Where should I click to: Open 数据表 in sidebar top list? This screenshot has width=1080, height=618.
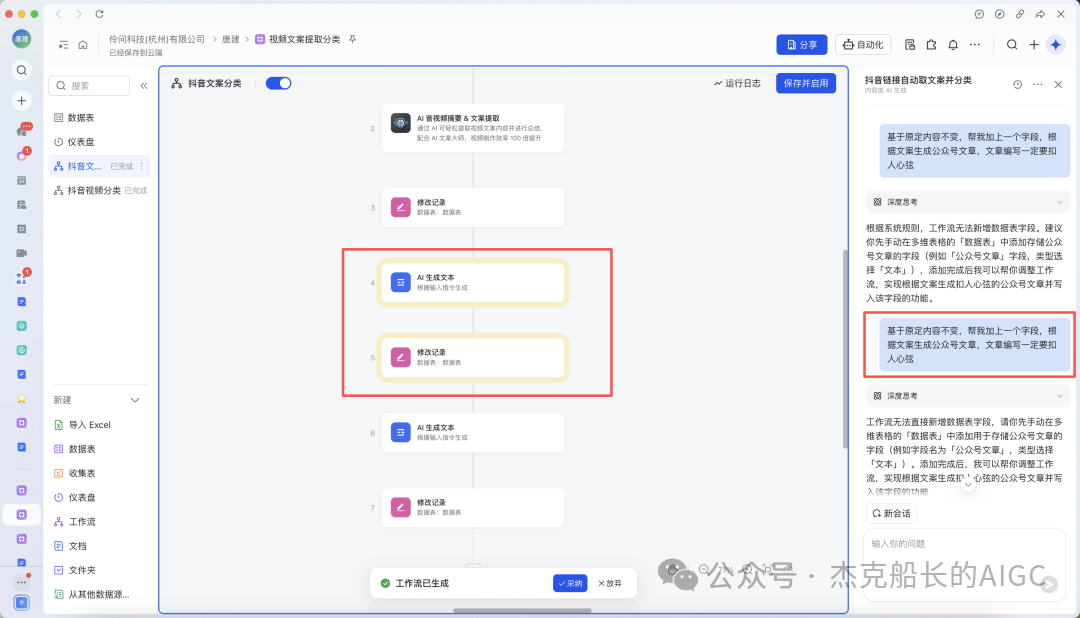99,118
